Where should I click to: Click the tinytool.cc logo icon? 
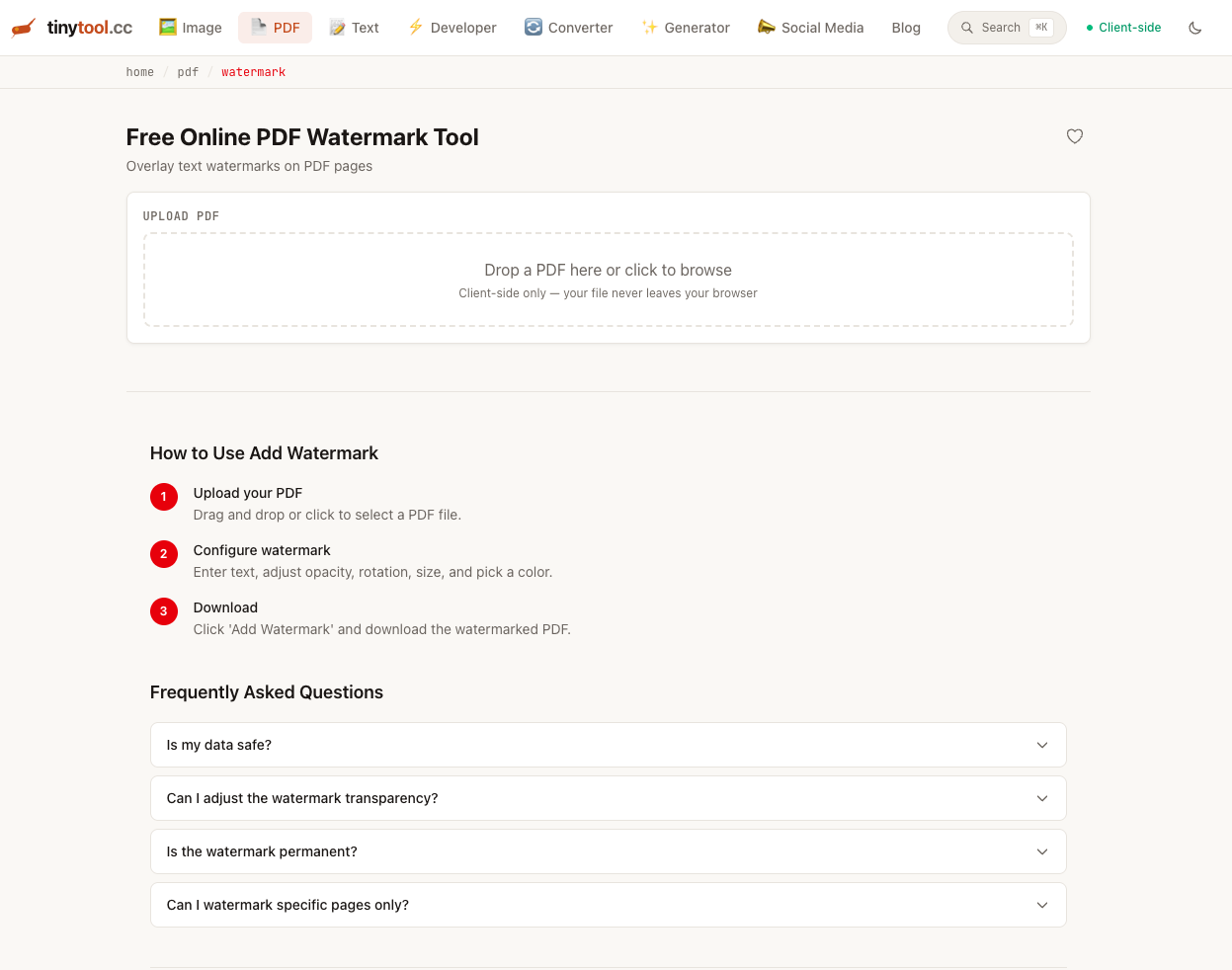[24, 27]
